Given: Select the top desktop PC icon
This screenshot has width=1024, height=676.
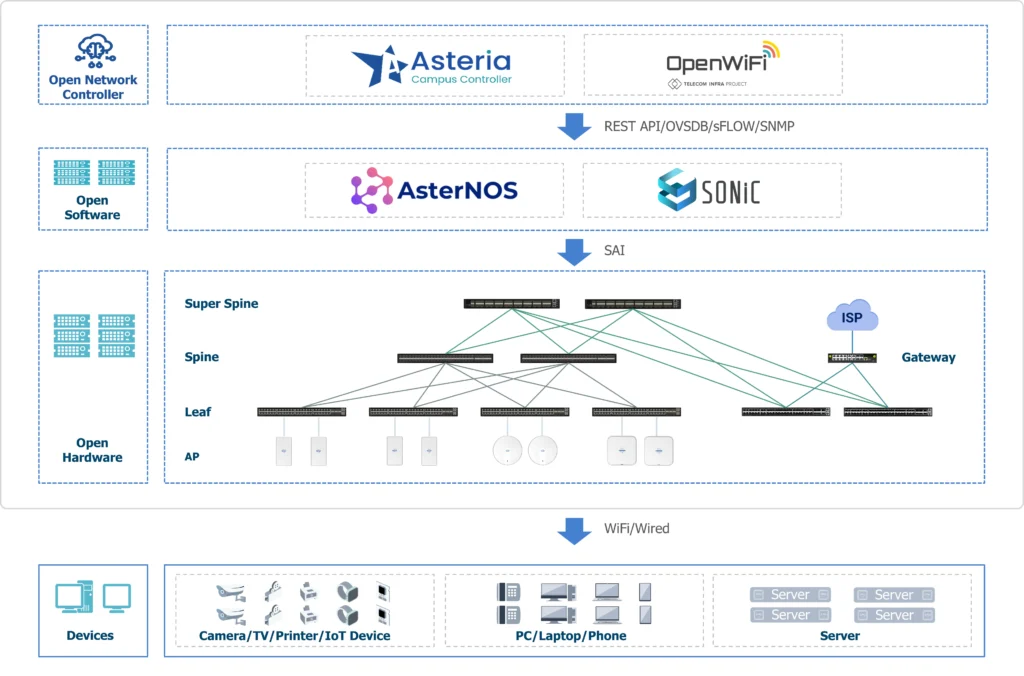Looking at the screenshot, I should (558, 592).
